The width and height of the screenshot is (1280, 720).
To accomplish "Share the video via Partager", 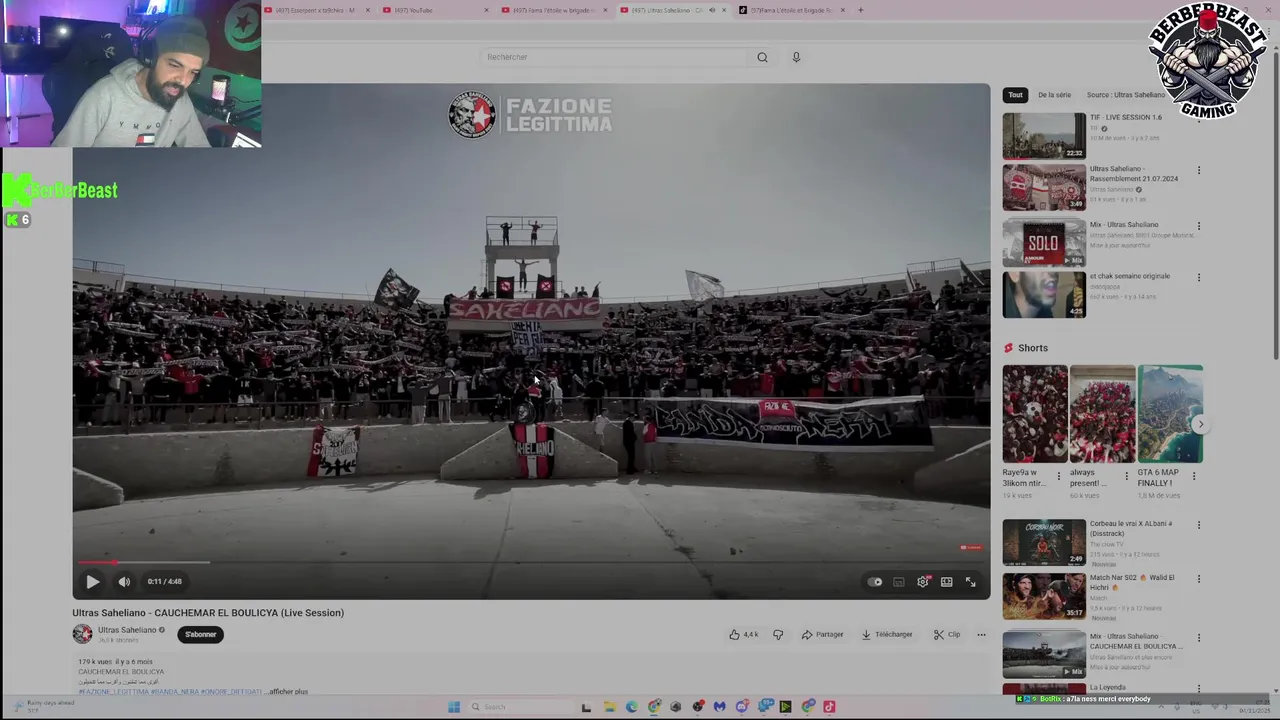I will 822,634.
